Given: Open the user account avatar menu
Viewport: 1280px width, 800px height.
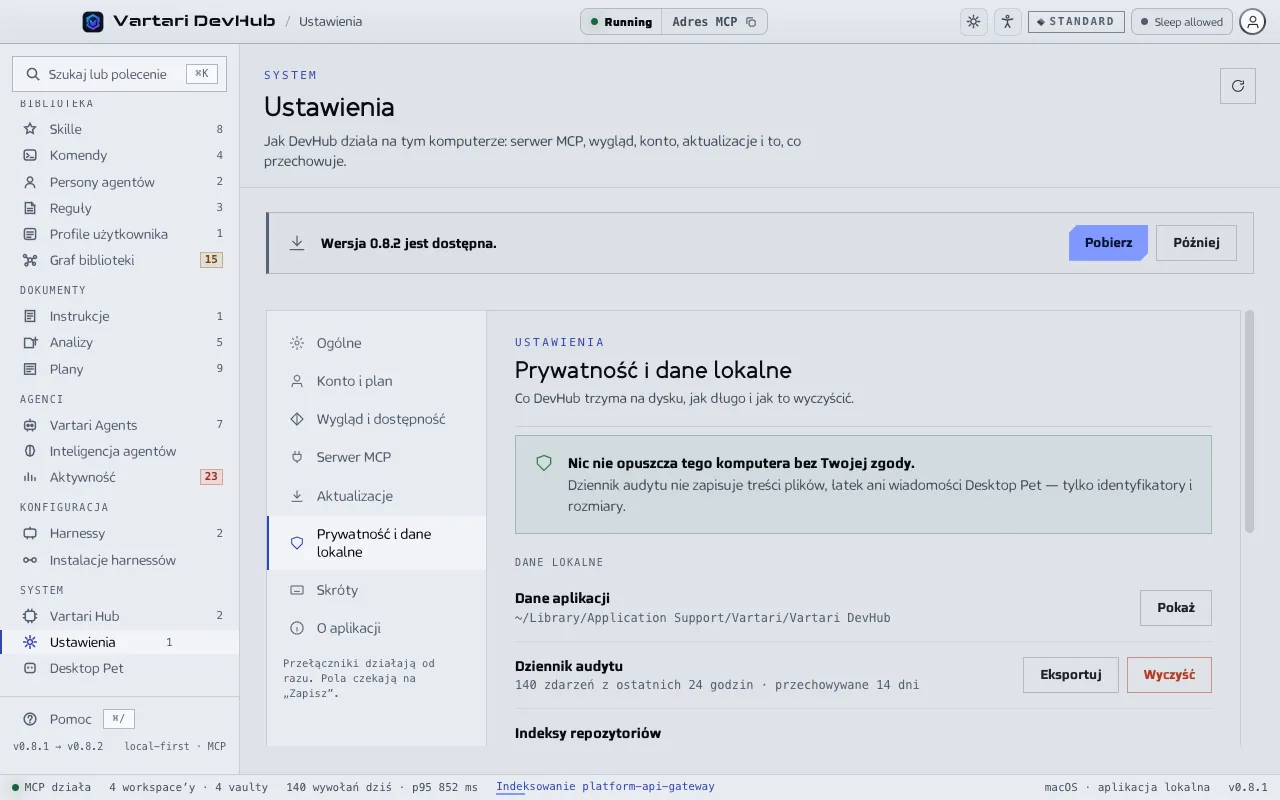Looking at the screenshot, I should (1253, 22).
